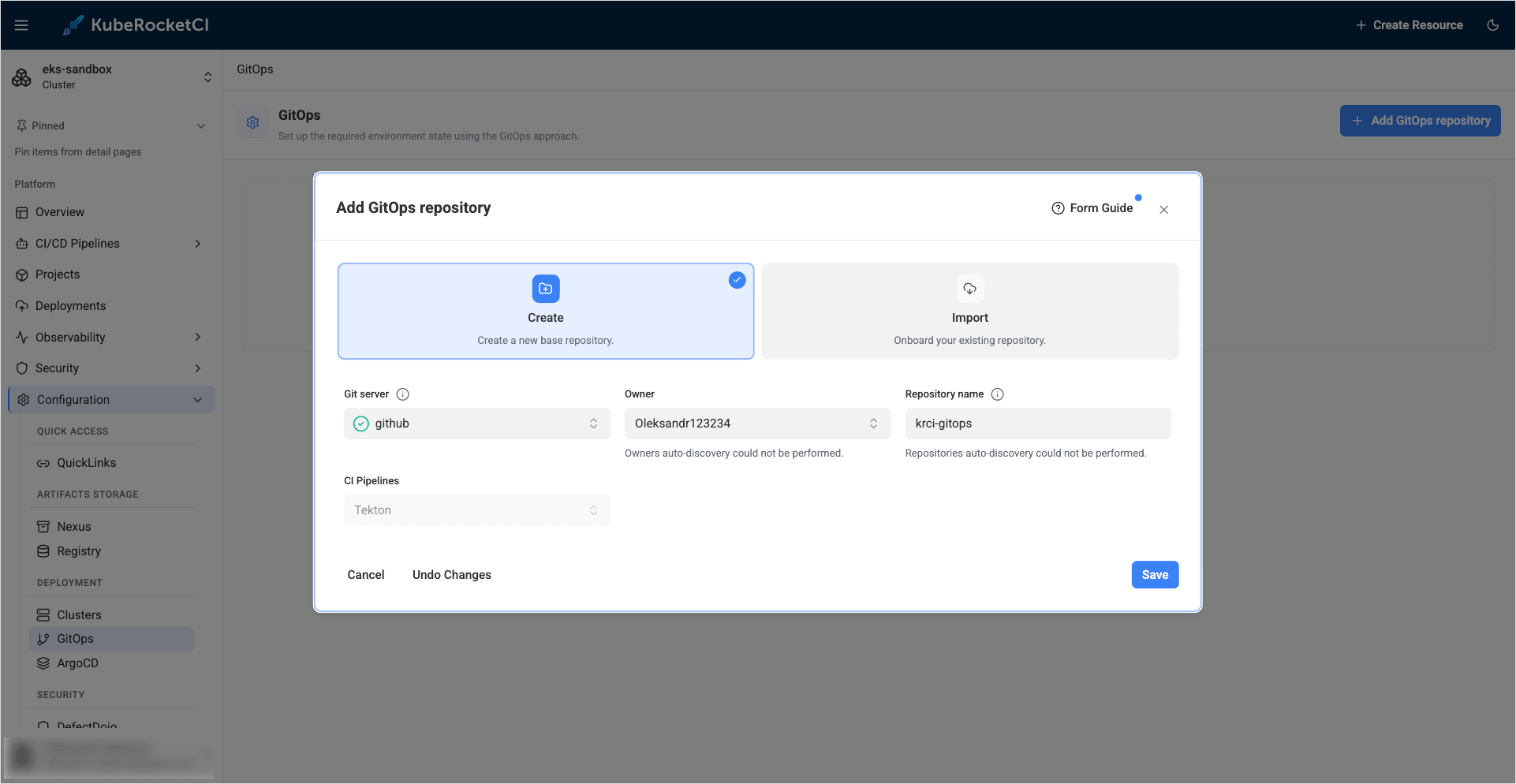
Task: Click the Repository name input field
Action: coord(1038,424)
